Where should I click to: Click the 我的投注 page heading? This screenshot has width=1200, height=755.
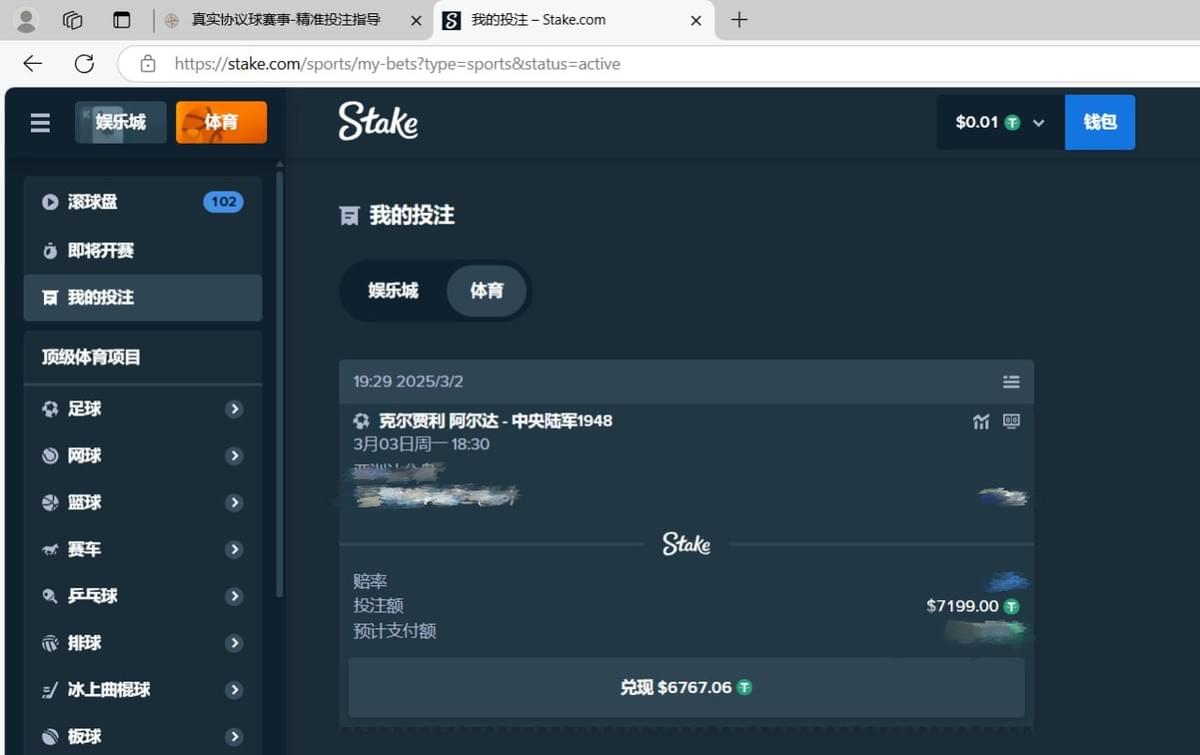pos(412,215)
